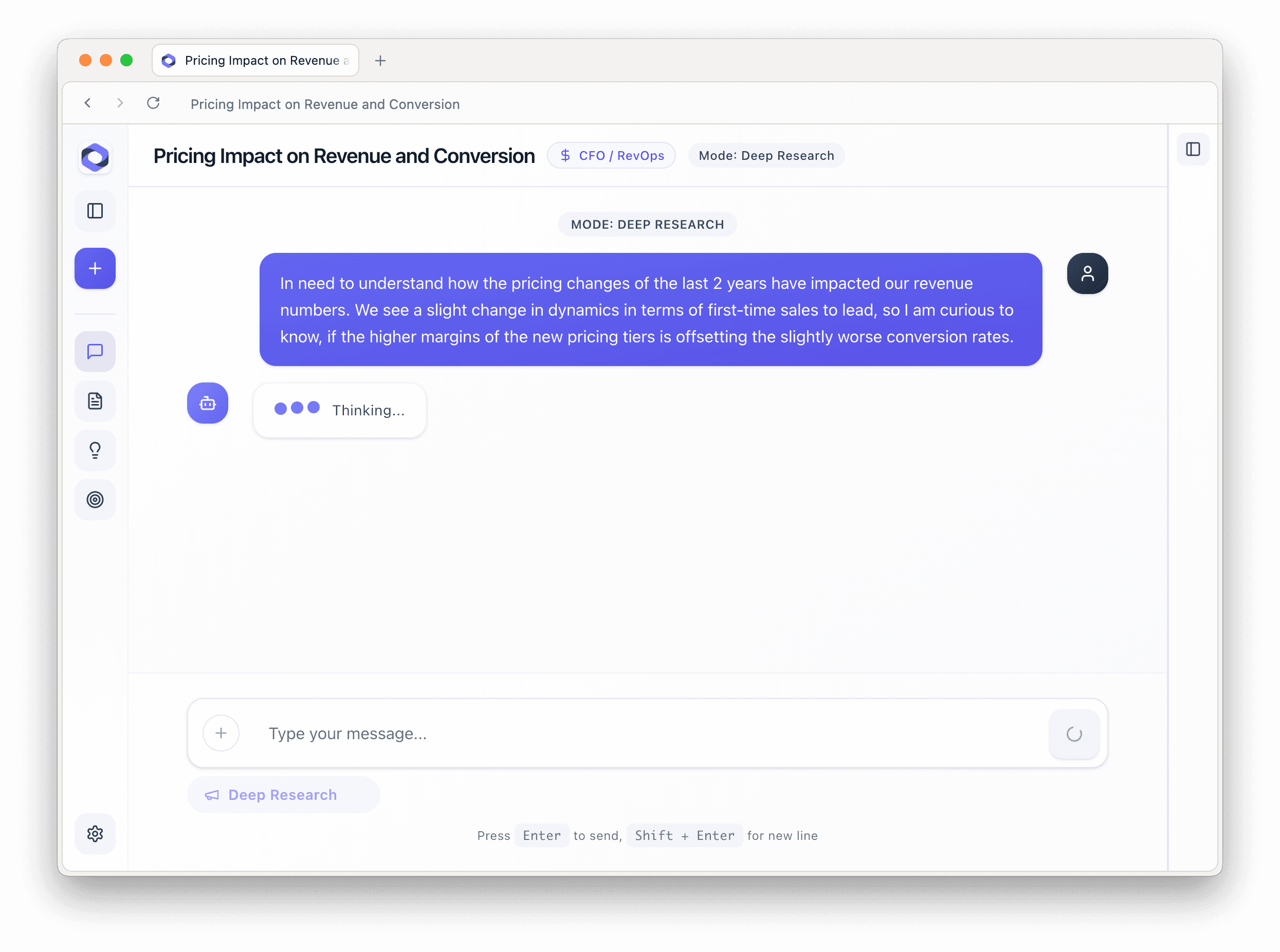This screenshot has width=1280, height=952.
Task: Open the CFO / RevOps persona selector
Action: coord(611,156)
